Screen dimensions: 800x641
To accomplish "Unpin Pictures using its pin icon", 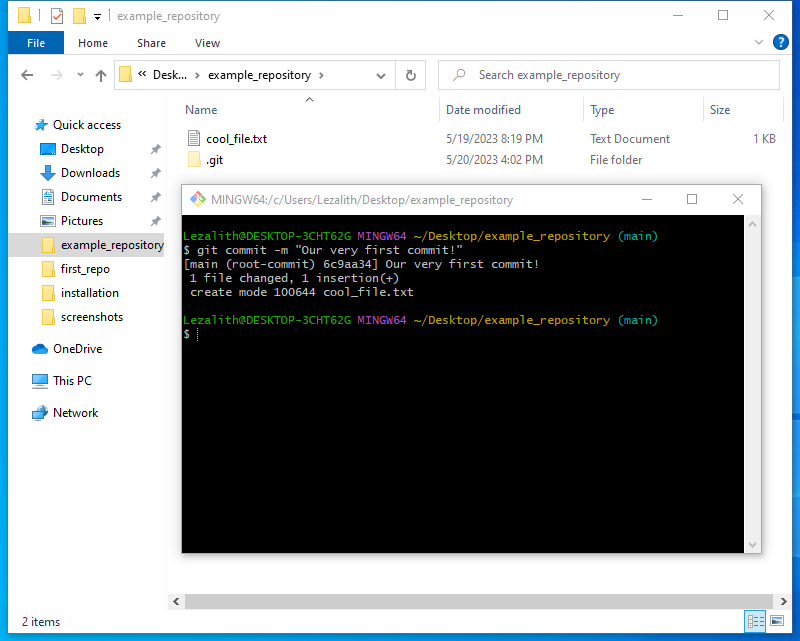I will coord(156,221).
